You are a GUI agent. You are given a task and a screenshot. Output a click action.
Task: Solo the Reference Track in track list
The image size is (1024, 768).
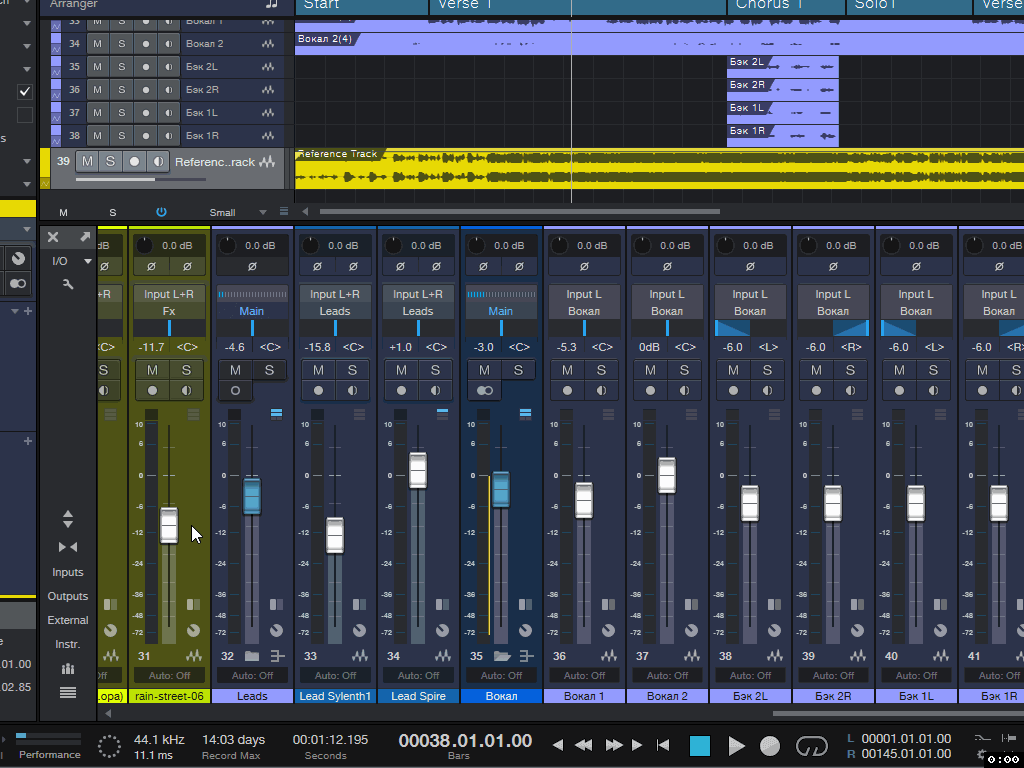coord(110,161)
